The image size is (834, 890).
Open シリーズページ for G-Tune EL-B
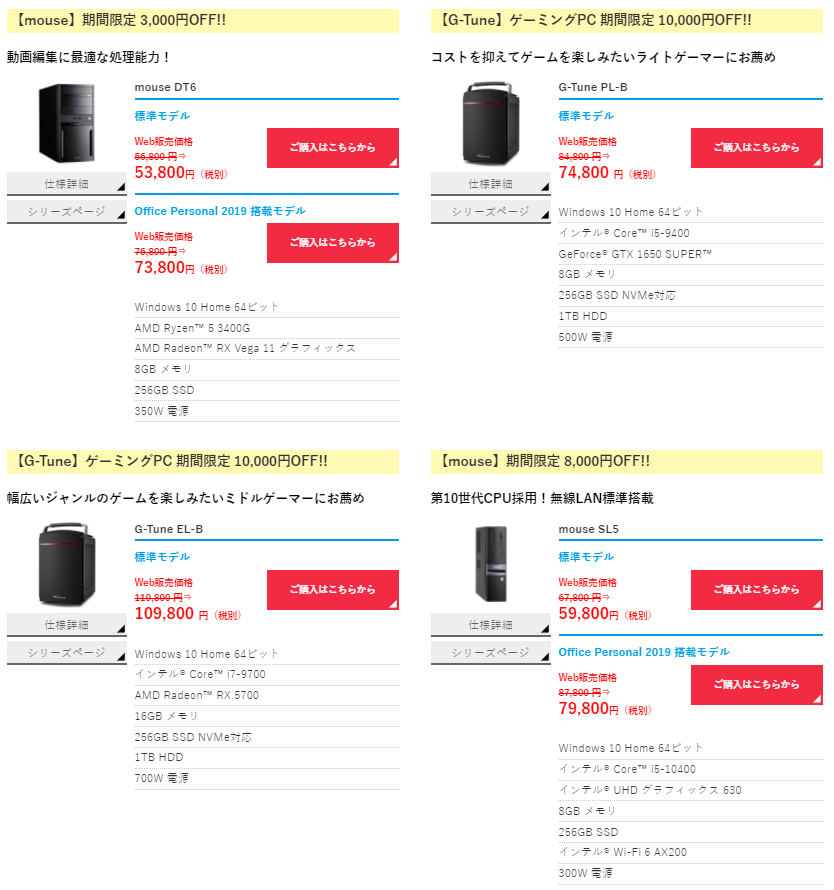[66, 653]
